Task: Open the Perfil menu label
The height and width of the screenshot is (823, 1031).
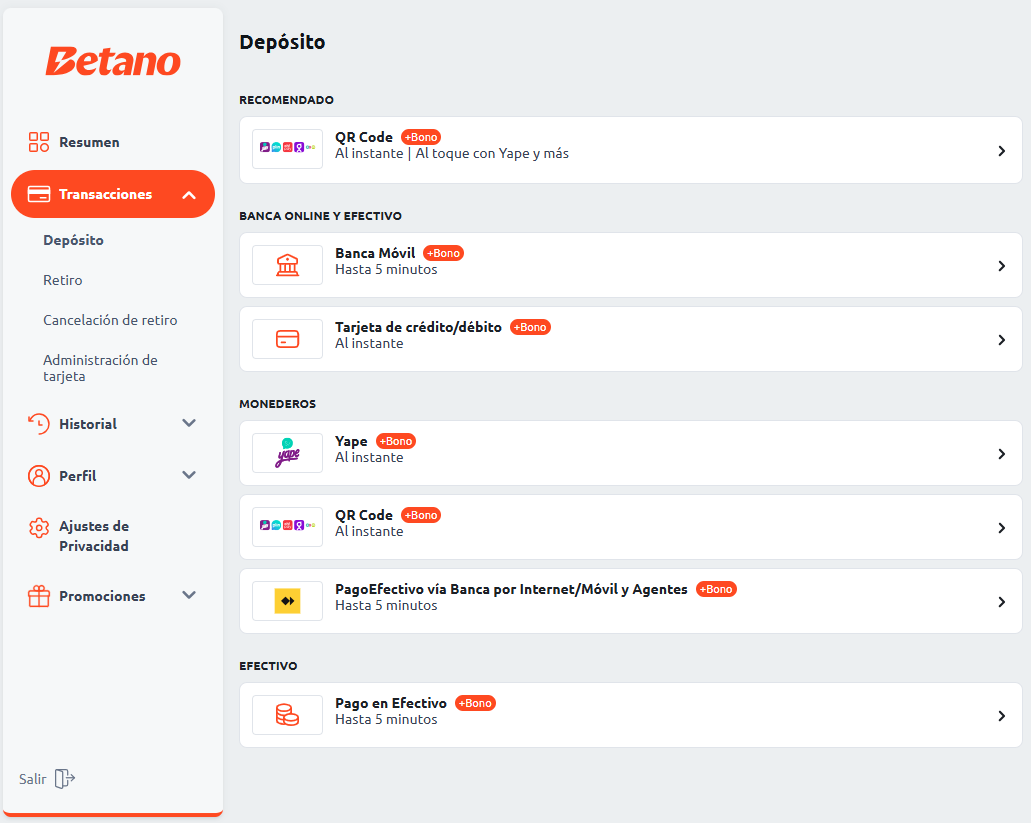Action: [x=78, y=476]
